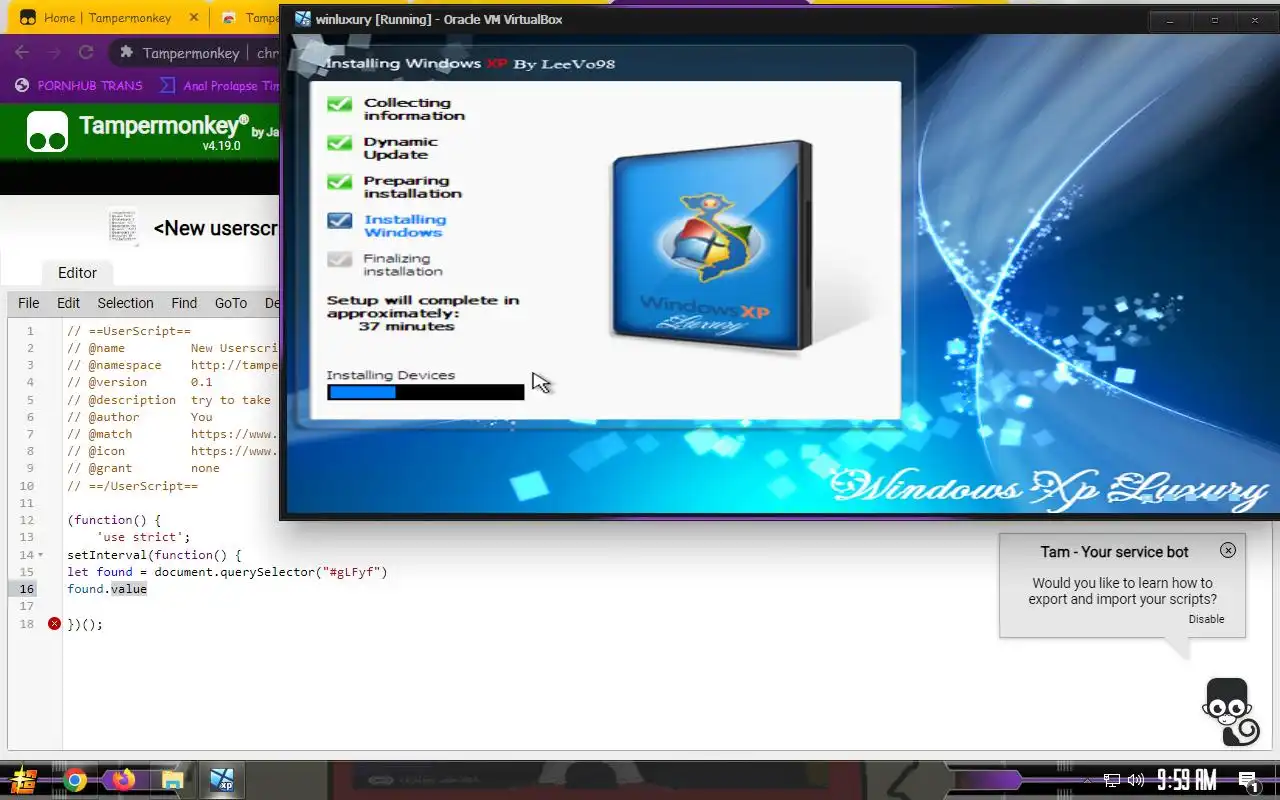Click the Tampermonkey favicon on the Home tab
Viewport: 1280px width, 800px height.
click(28, 18)
